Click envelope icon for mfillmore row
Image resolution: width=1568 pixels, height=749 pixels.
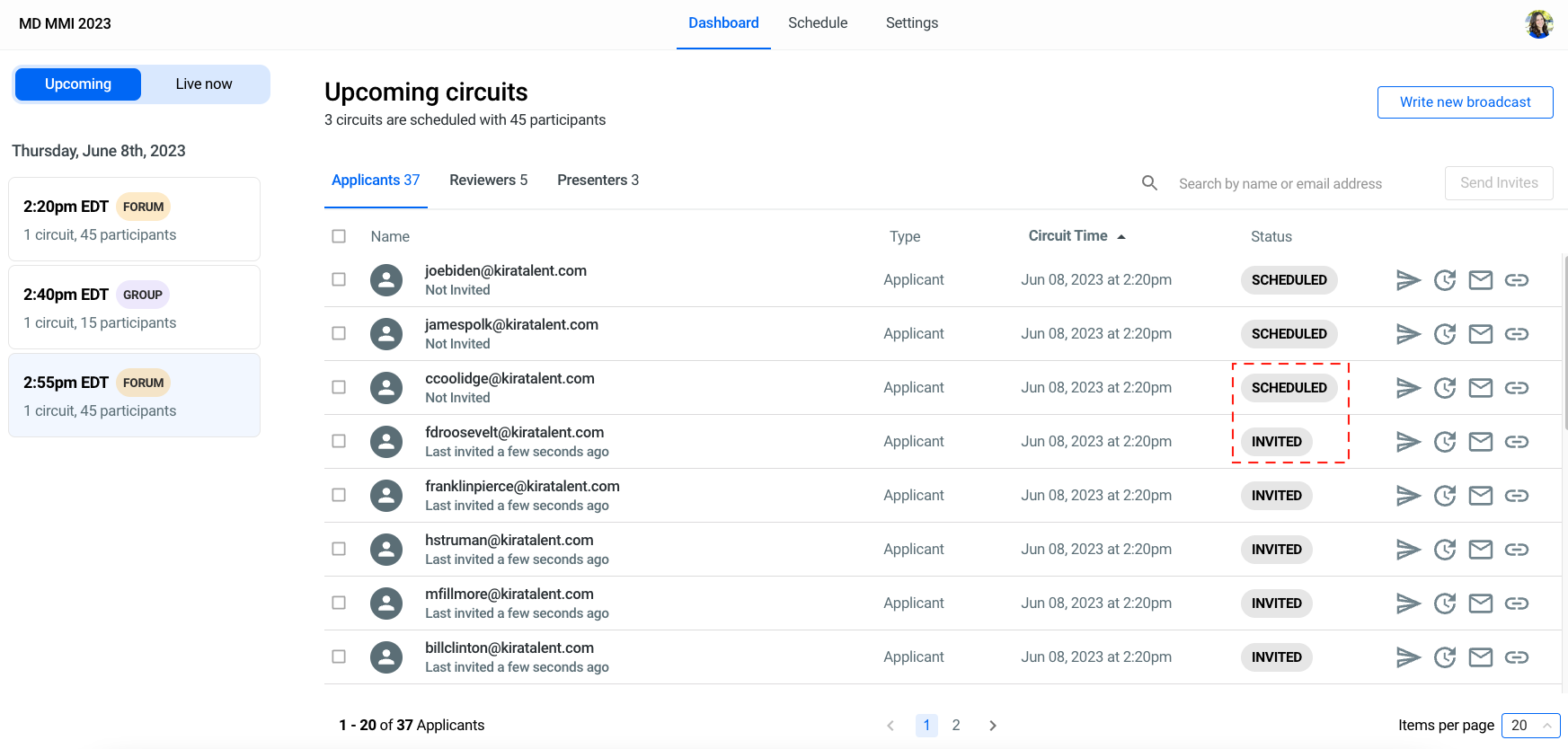point(1481,604)
